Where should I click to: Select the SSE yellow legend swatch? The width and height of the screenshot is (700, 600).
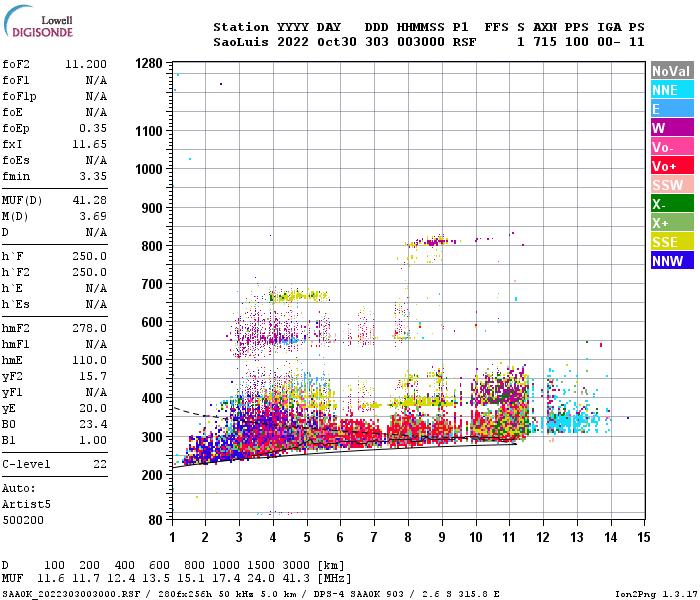tap(672, 242)
